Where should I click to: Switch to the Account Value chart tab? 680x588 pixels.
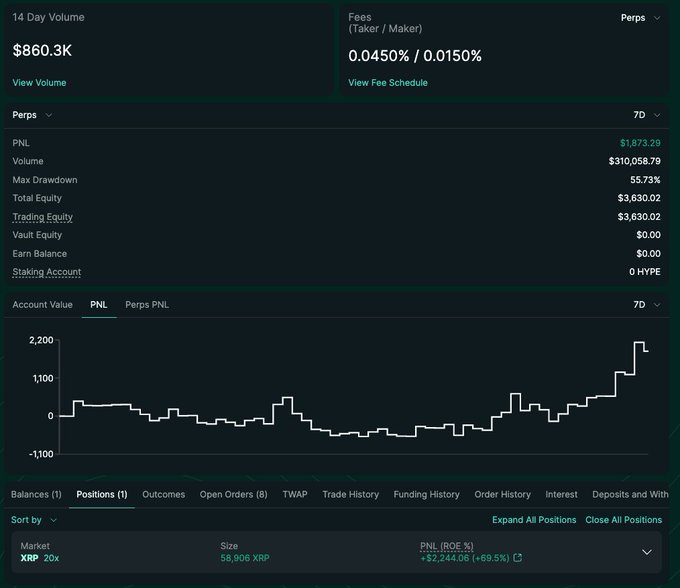(x=42, y=305)
